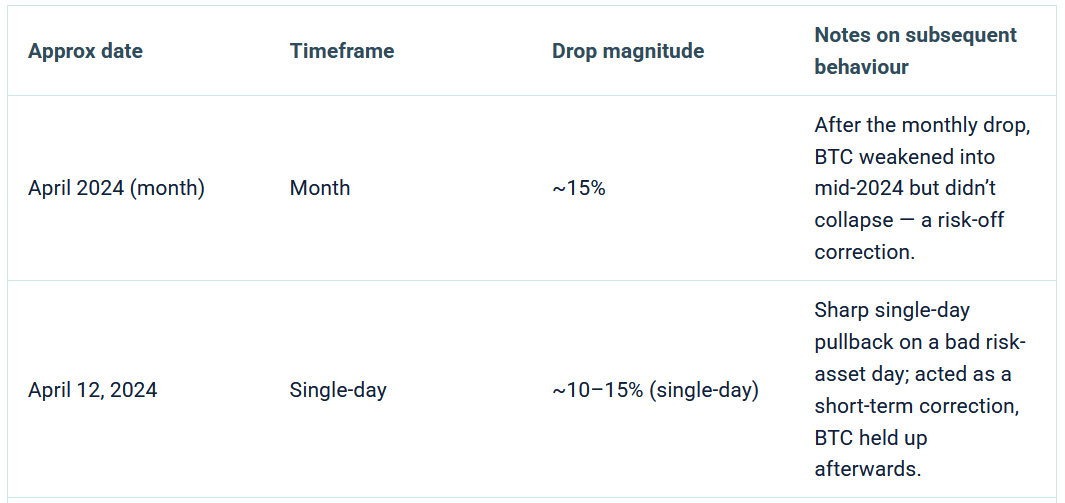Select the Month value in Timeframe column
Image resolution: width=1065 pixels, height=503 pixels.
coord(320,188)
